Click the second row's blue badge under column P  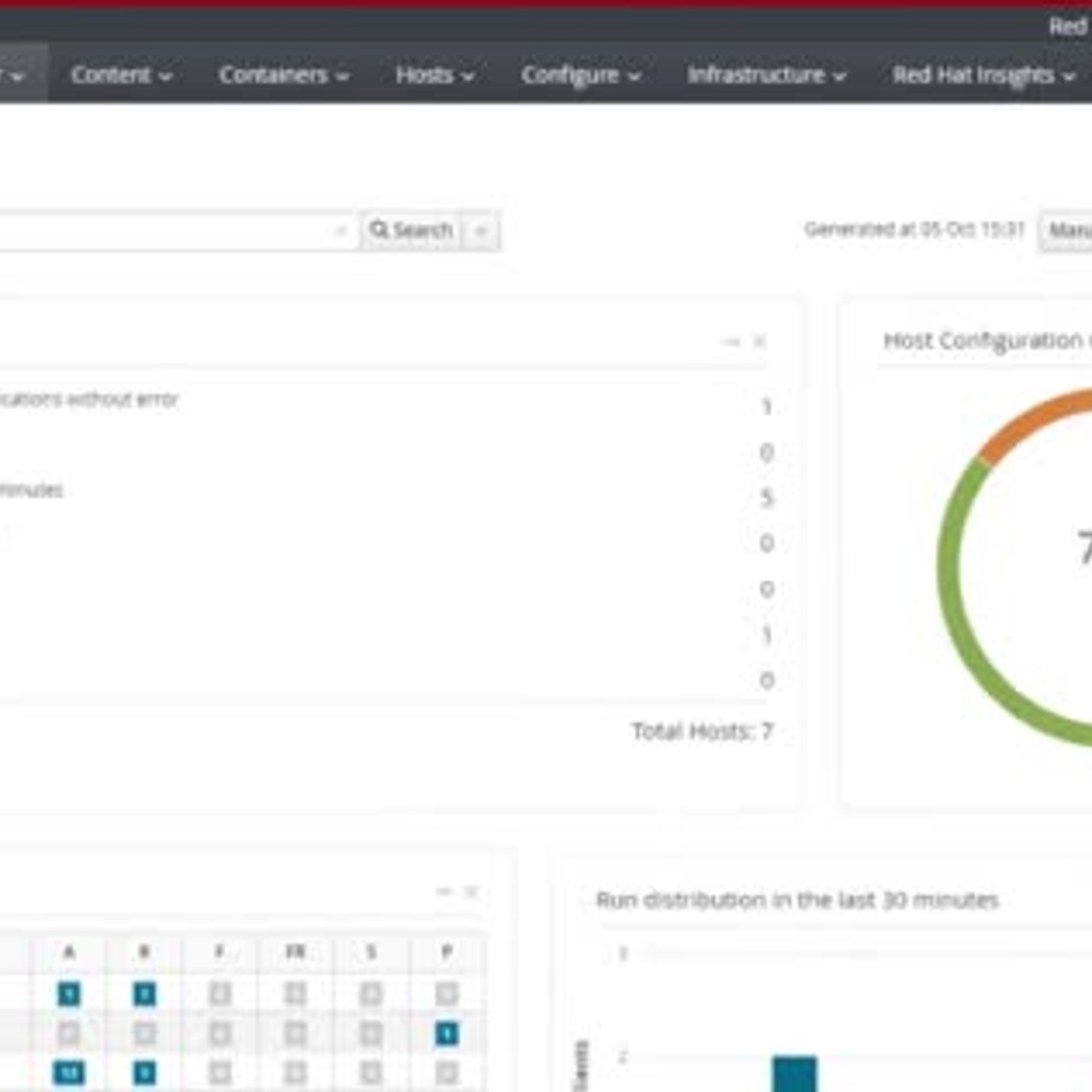tap(447, 1033)
